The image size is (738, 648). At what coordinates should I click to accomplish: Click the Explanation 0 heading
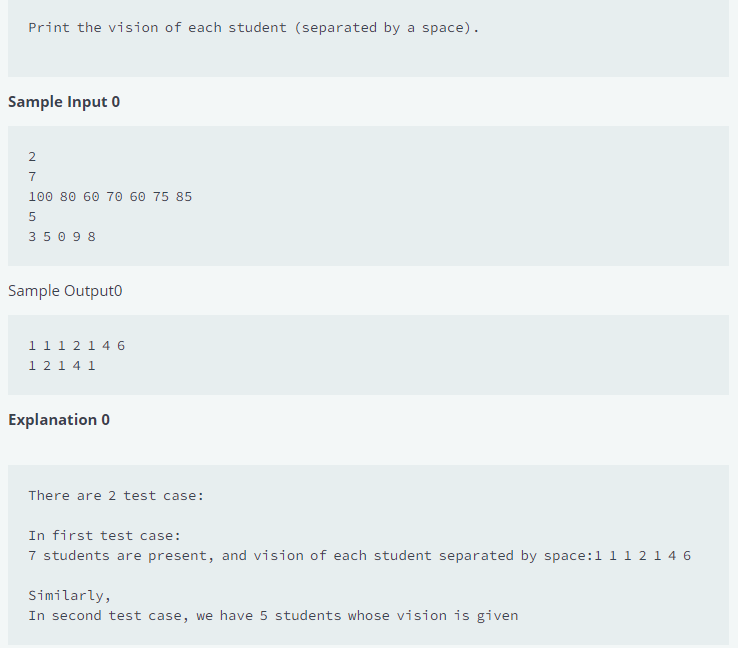tap(59, 419)
